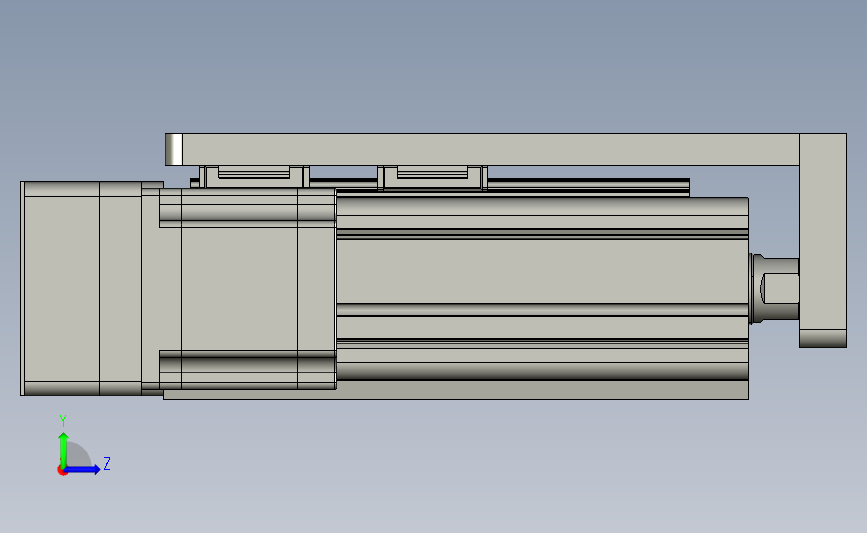867x533 pixels.
Task: Click the blue Z axis arrow of the triad
Action: (82, 470)
